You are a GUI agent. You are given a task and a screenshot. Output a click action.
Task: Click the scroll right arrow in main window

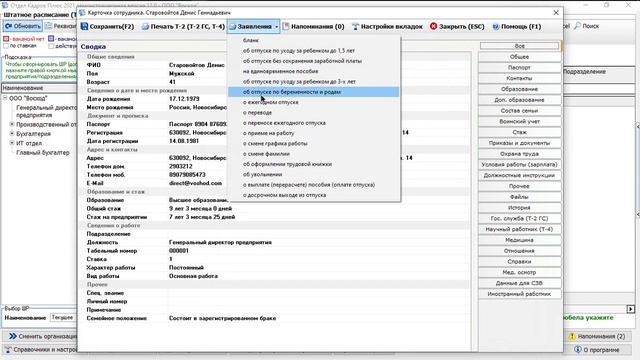(631, 309)
